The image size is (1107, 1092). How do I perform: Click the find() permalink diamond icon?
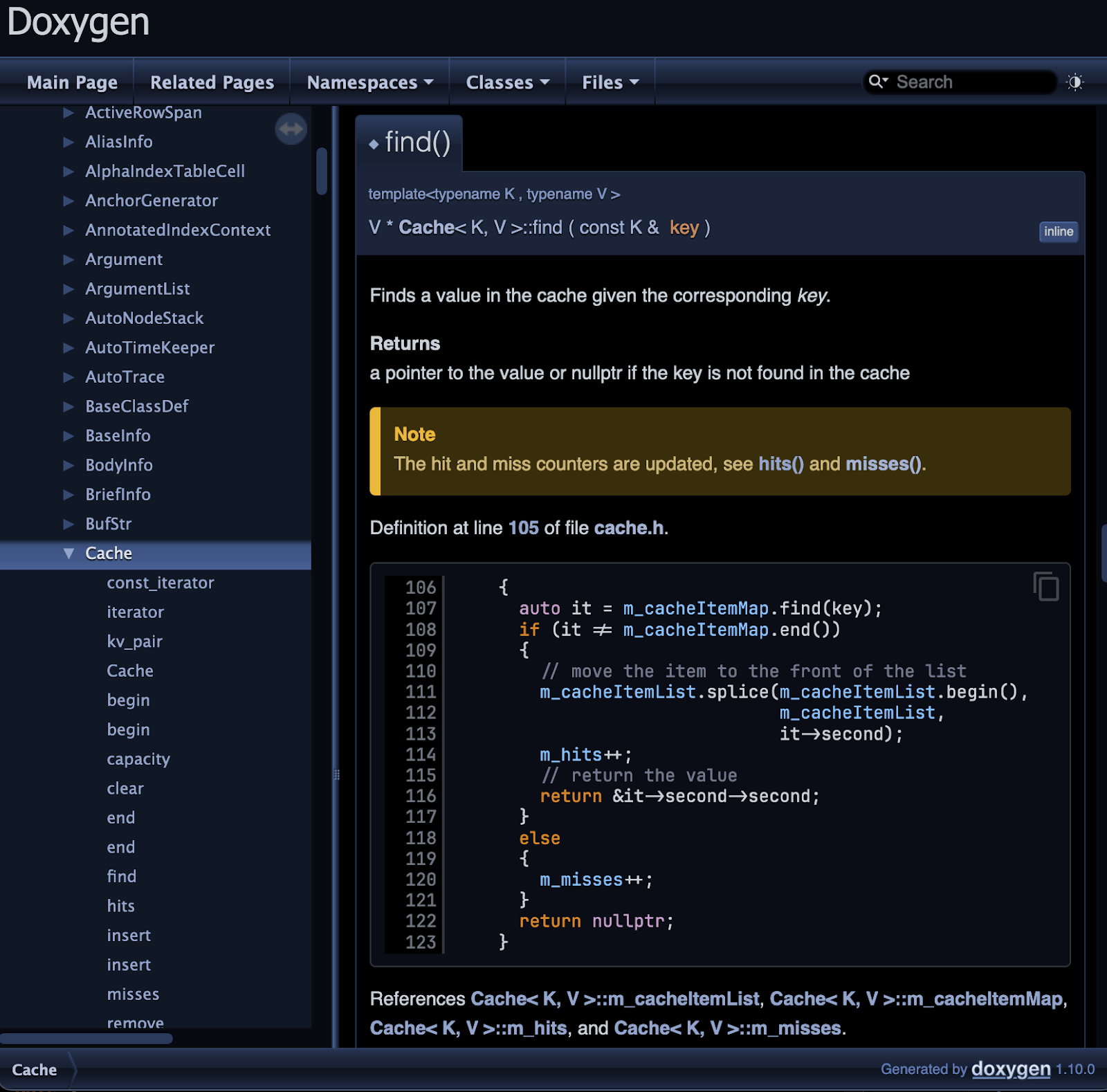tap(374, 144)
